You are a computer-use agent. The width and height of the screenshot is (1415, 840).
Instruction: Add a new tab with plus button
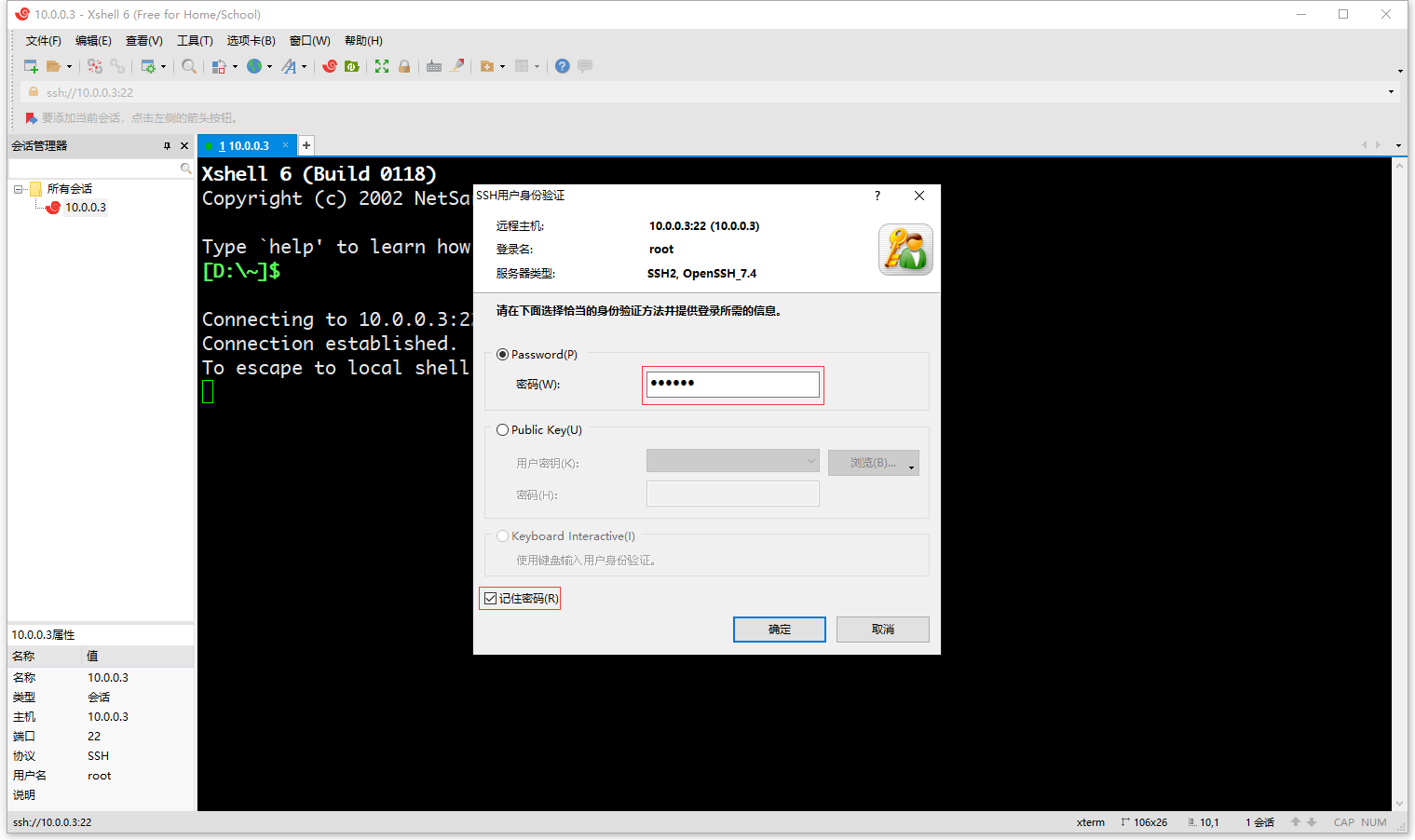(x=306, y=146)
